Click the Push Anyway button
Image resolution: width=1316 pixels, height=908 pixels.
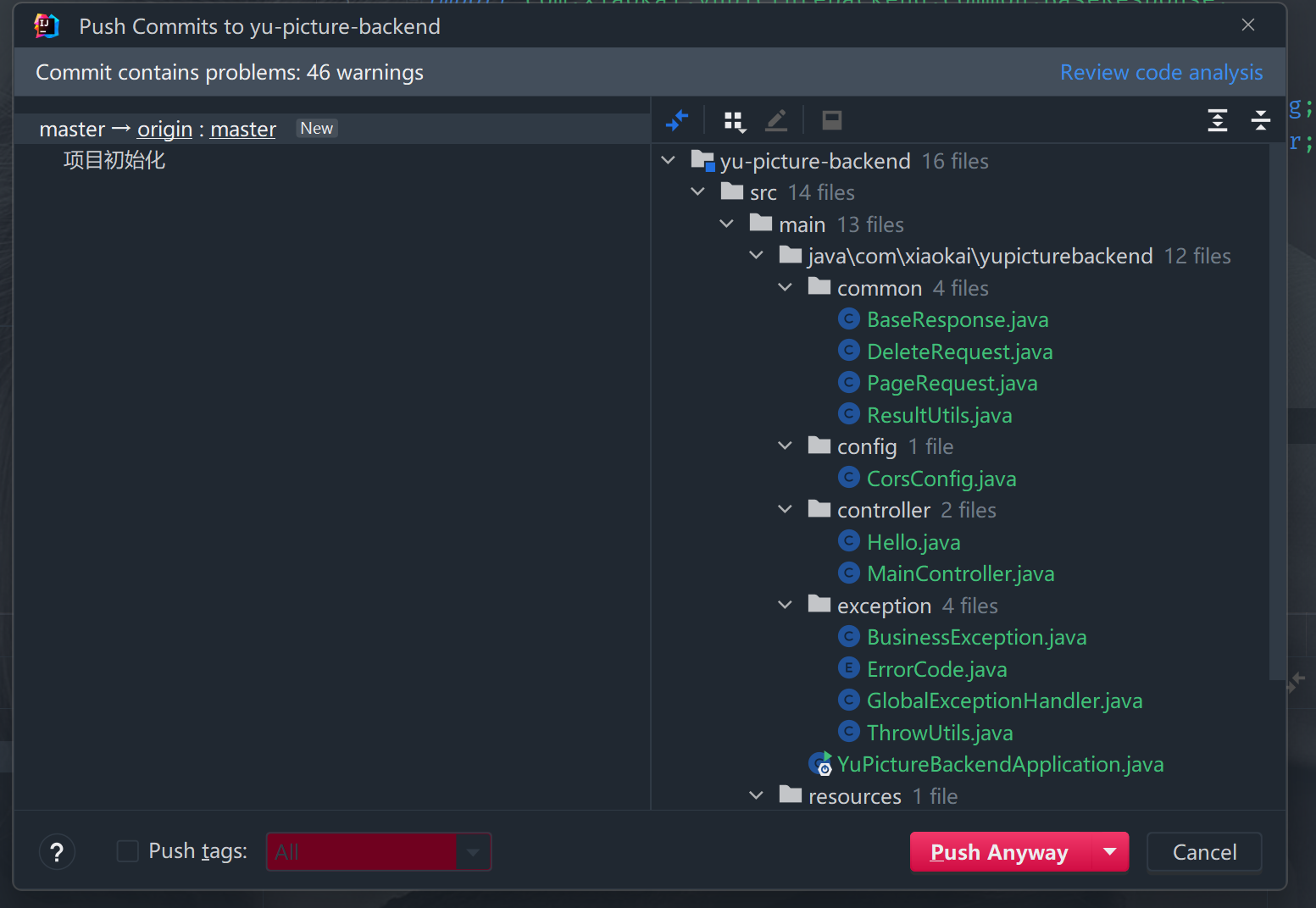pyautogui.click(x=999, y=852)
